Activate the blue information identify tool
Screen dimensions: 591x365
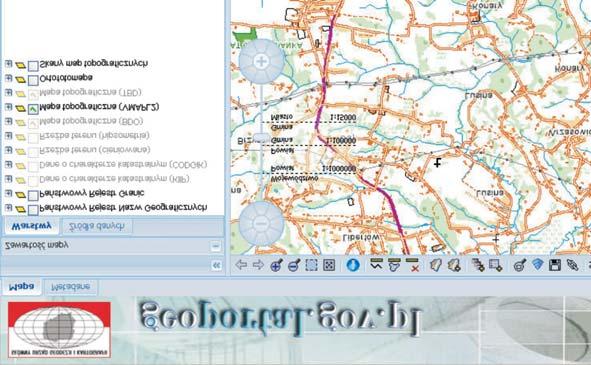coord(353,265)
